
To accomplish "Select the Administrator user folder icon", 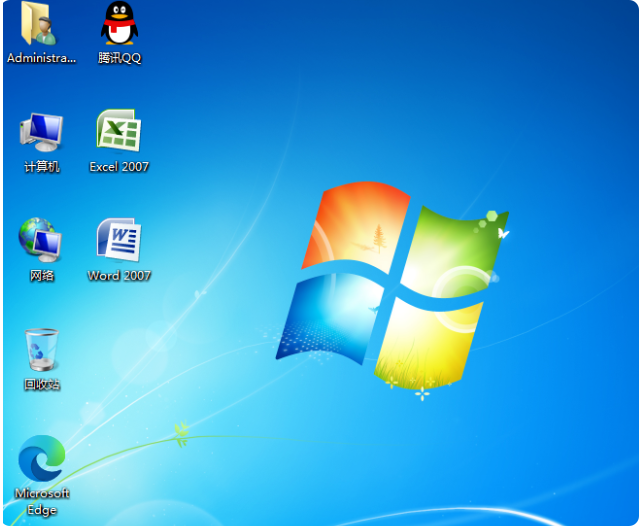I will [x=40, y=24].
